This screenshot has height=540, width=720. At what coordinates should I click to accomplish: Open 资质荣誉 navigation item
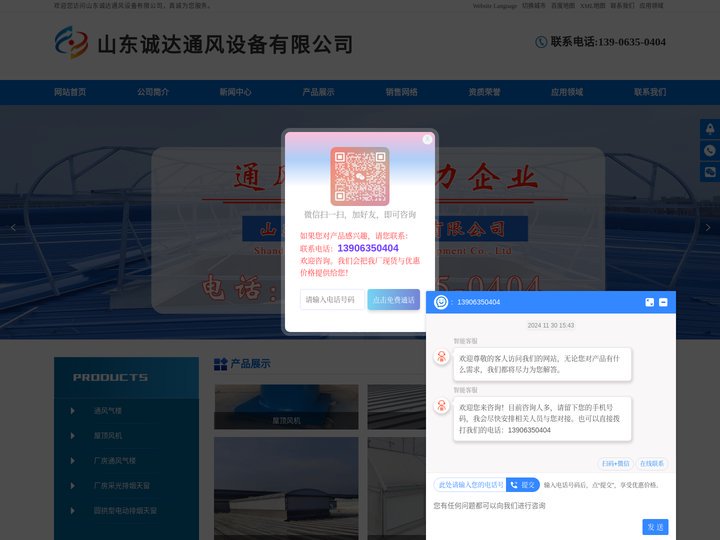click(484, 92)
